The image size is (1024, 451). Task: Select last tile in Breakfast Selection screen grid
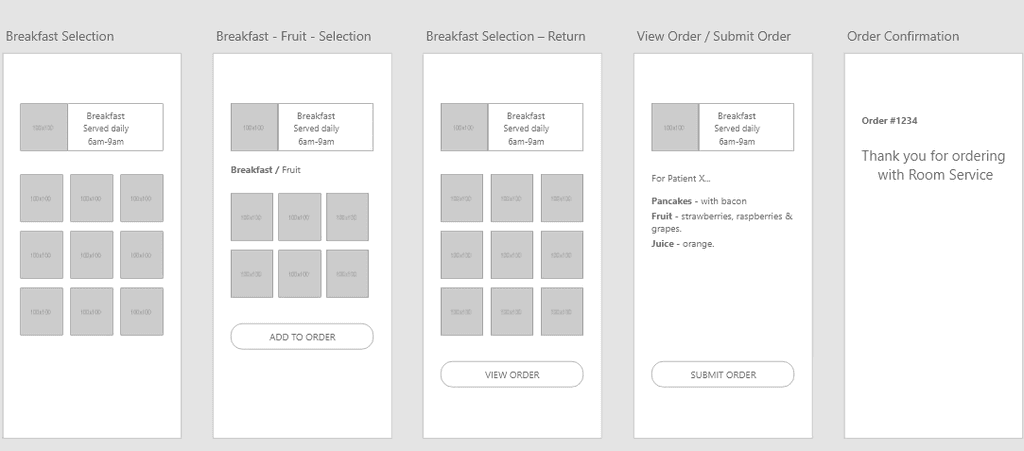142,311
